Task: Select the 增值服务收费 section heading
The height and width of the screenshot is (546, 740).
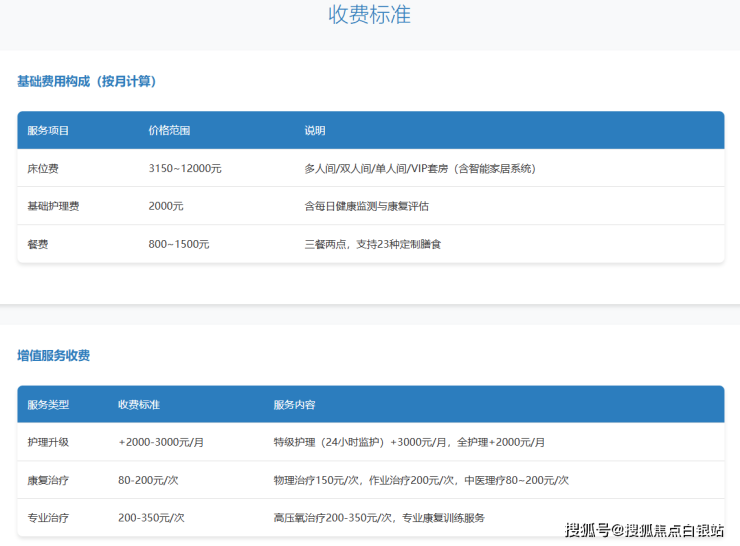Action: pos(53,355)
